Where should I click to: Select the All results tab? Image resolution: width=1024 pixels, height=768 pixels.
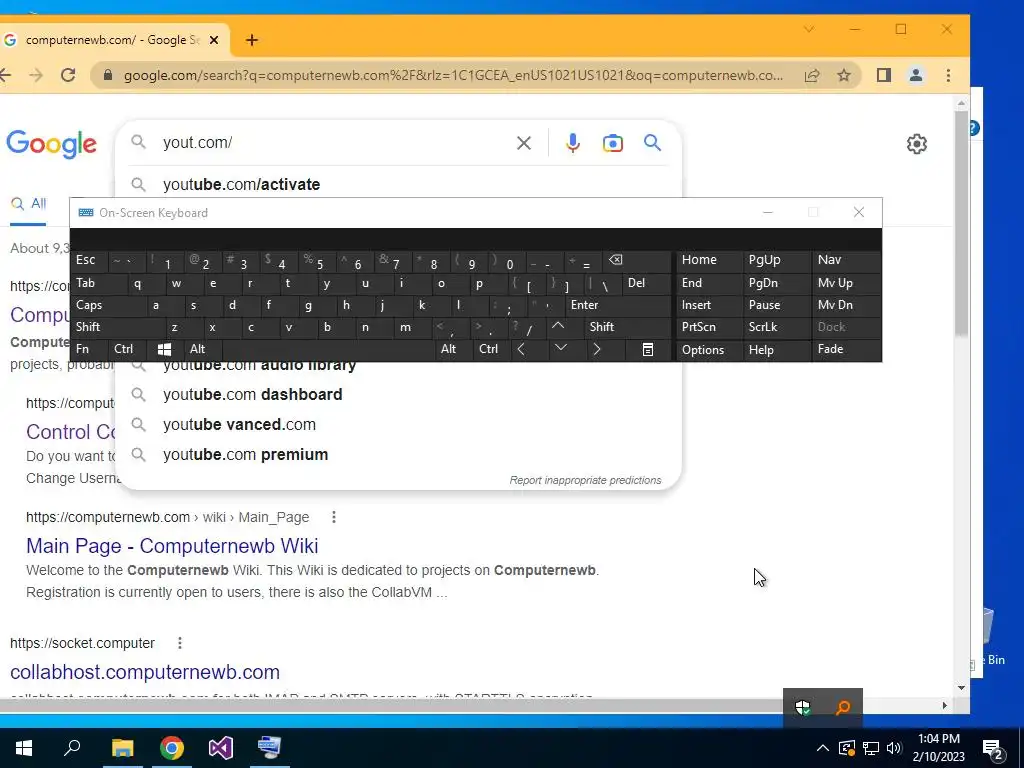click(x=29, y=204)
